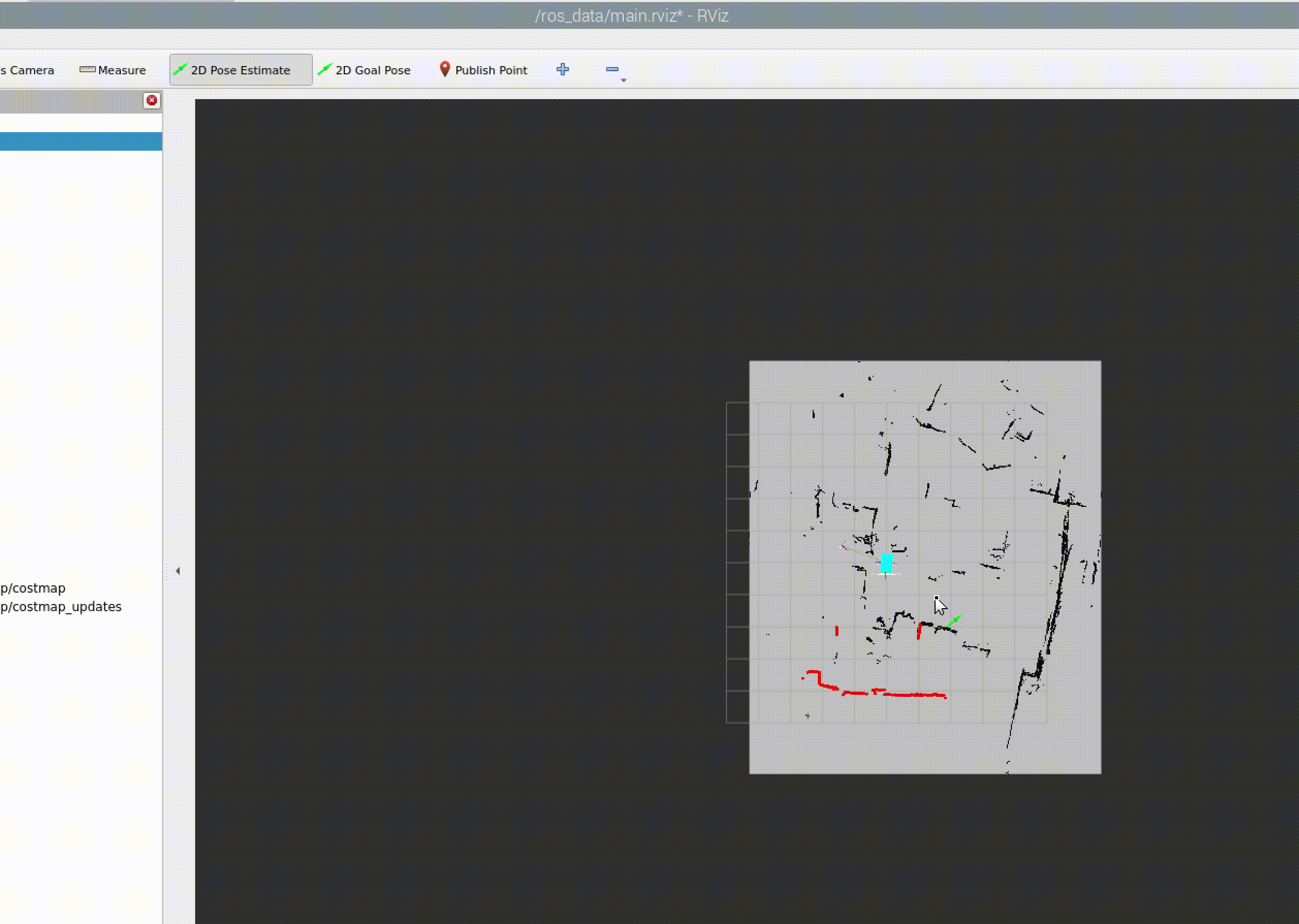
Task: Choose the Publish Point pin tool
Action: point(484,70)
